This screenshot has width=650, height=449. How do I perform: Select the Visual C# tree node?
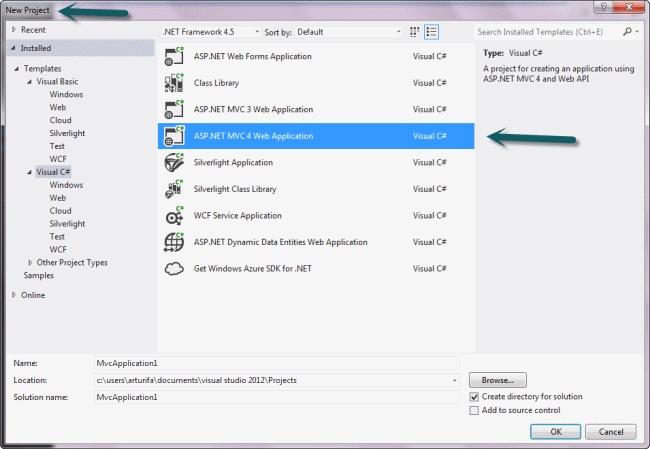(53, 172)
